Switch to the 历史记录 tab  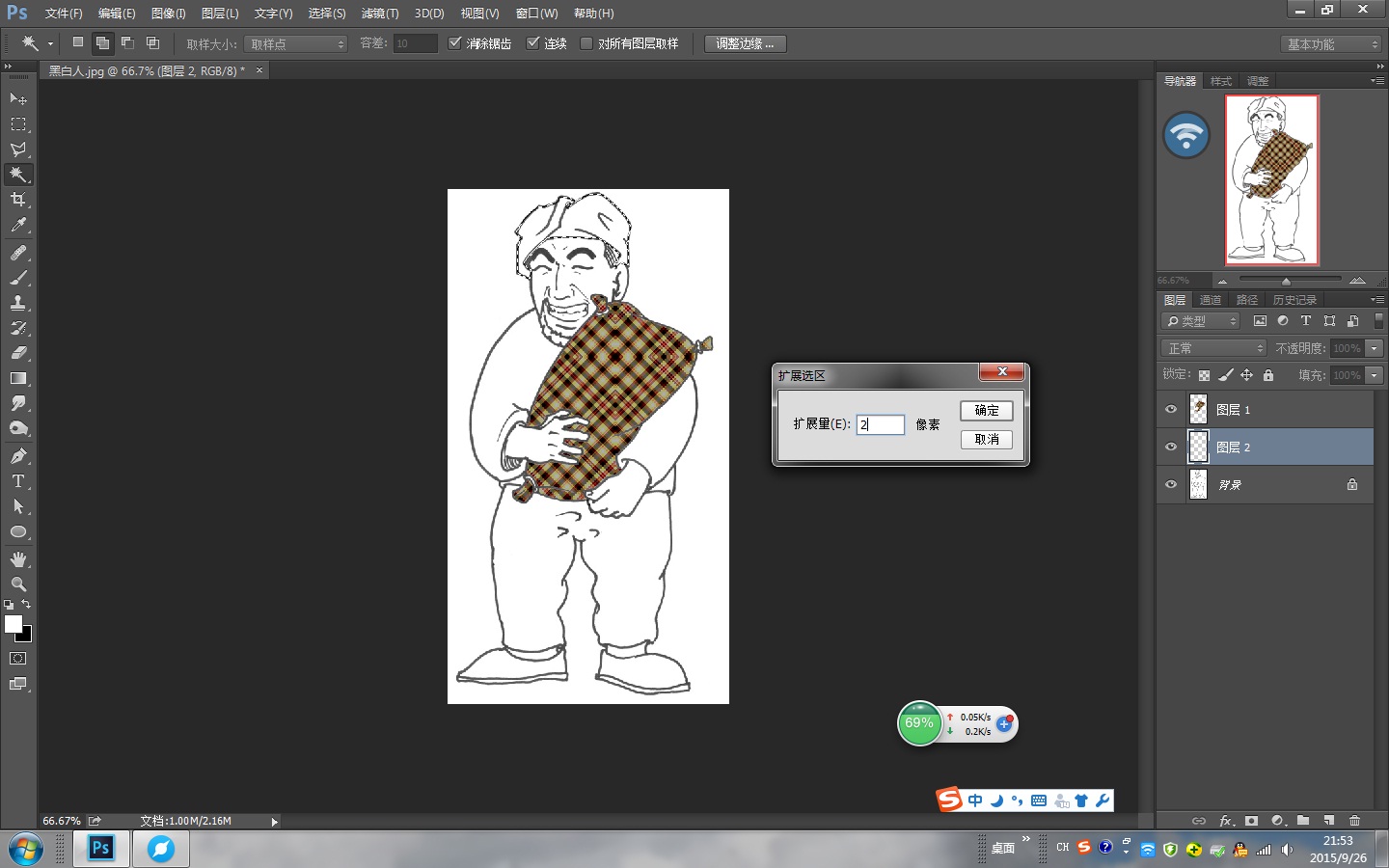[1294, 300]
